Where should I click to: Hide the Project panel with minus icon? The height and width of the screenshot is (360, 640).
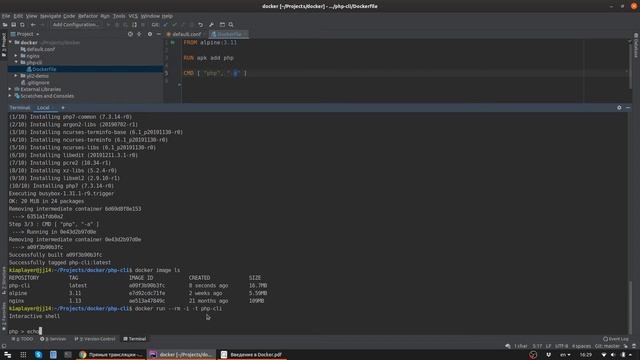pos(158,34)
